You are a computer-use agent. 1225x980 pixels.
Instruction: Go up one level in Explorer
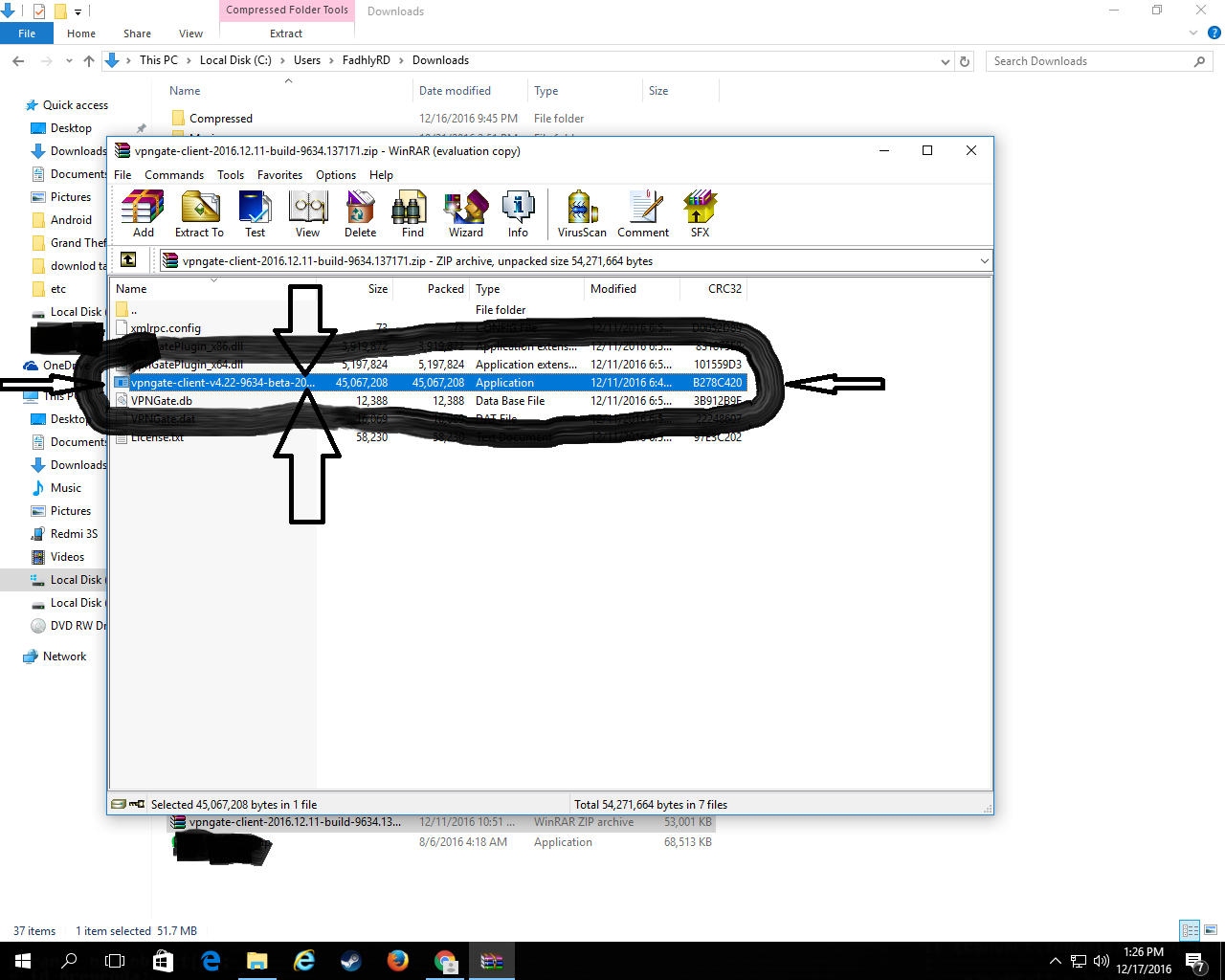click(x=89, y=60)
